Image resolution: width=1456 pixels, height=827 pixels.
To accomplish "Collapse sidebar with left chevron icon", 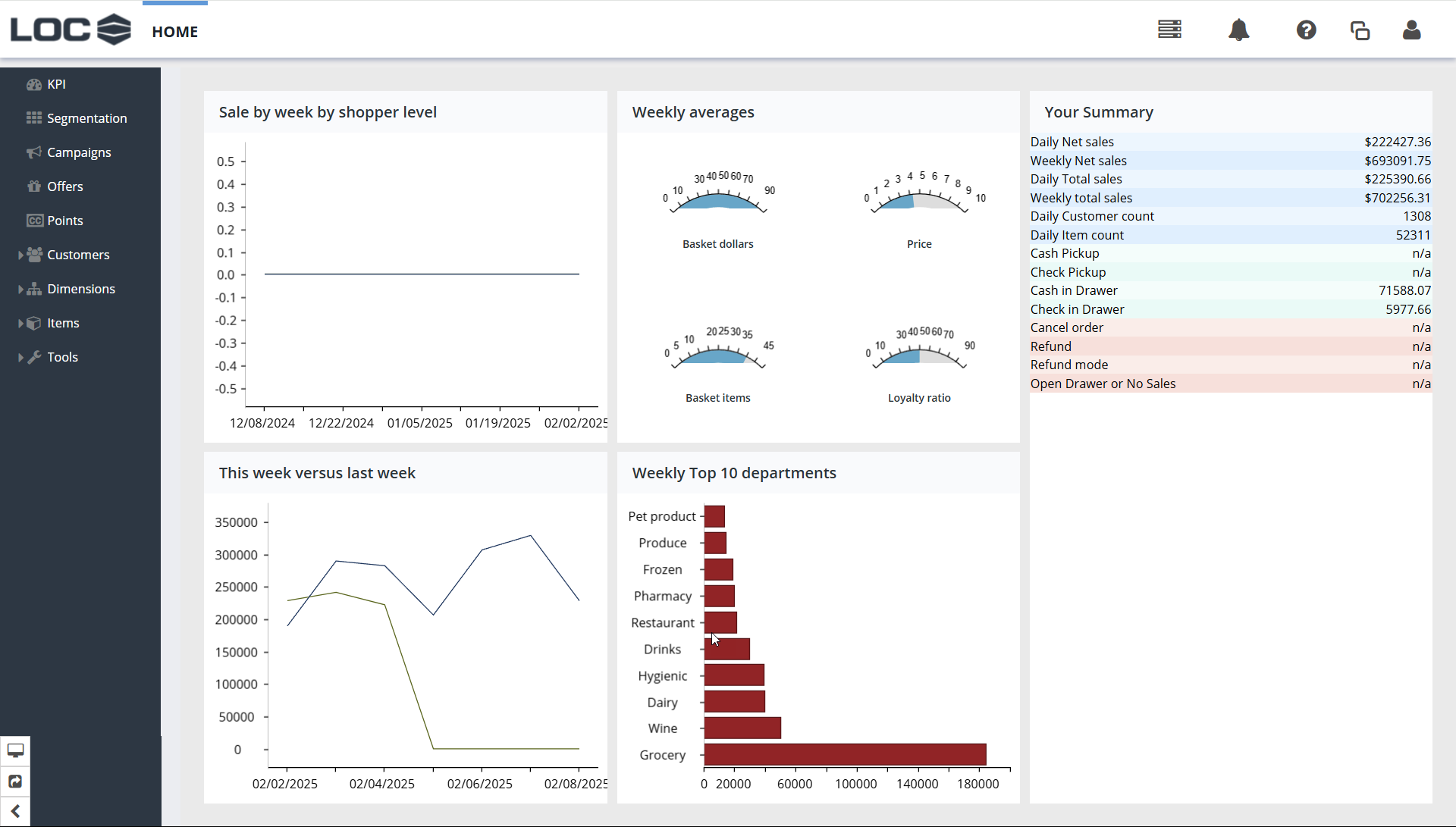I will [15, 812].
